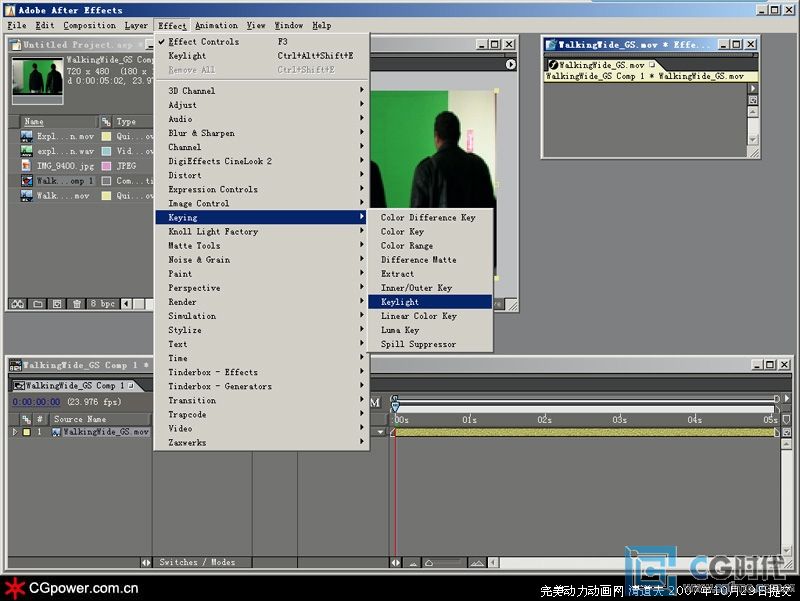Expand the Blur & Sharpen submenu
800x601 pixels.
coord(262,133)
